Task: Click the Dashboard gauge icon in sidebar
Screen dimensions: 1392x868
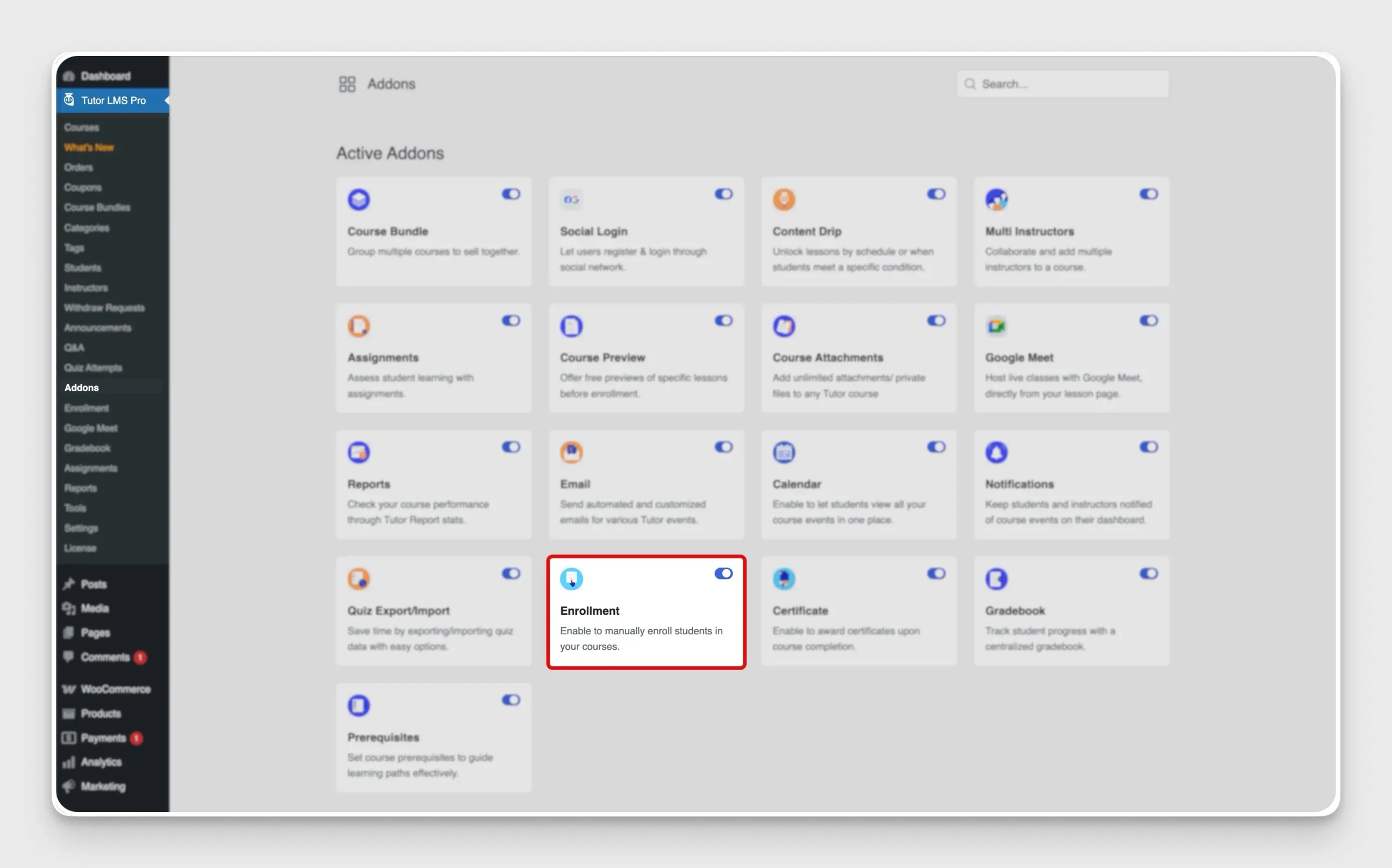Action: click(69, 76)
